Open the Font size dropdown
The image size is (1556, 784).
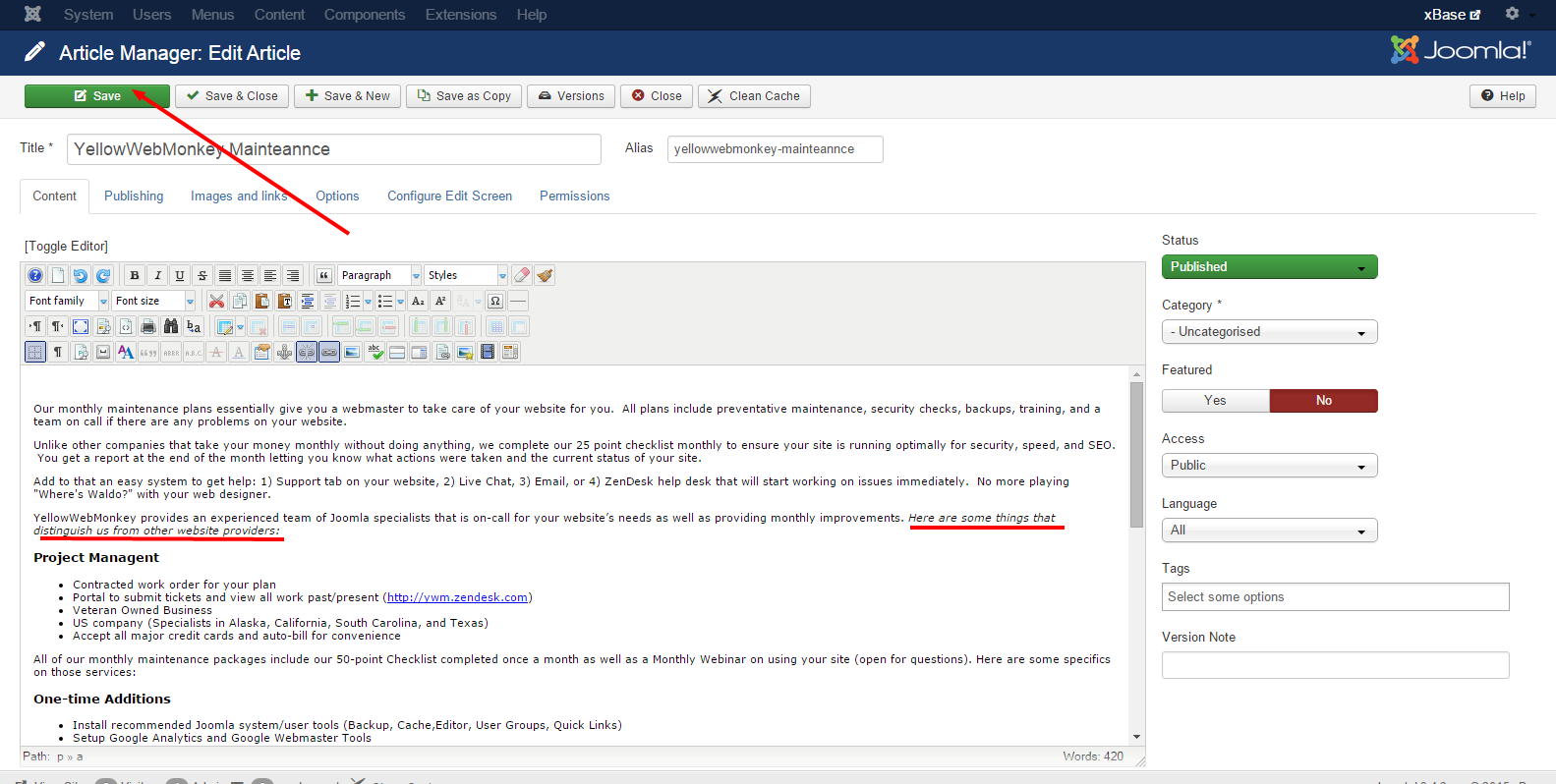(x=153, y=301)
